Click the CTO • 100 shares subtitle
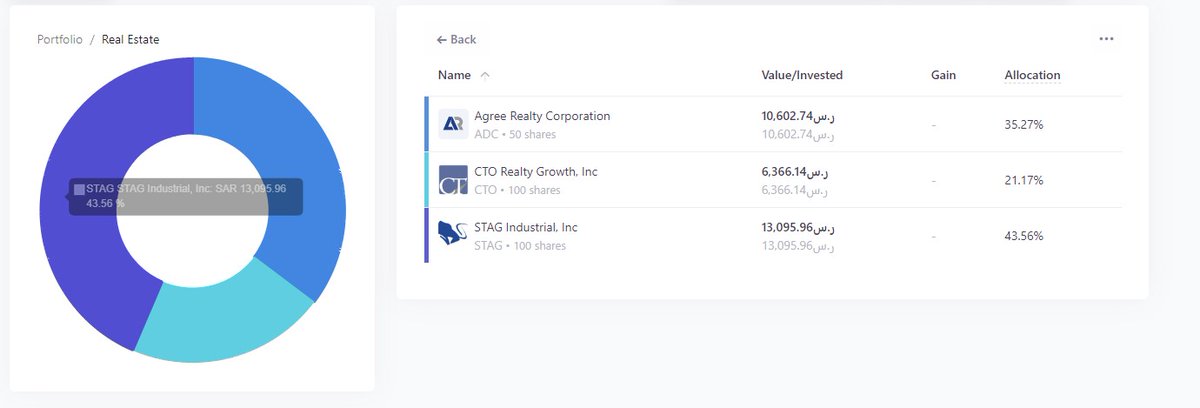The width and height of the screenshot is (1200, 408). (517, 190)
